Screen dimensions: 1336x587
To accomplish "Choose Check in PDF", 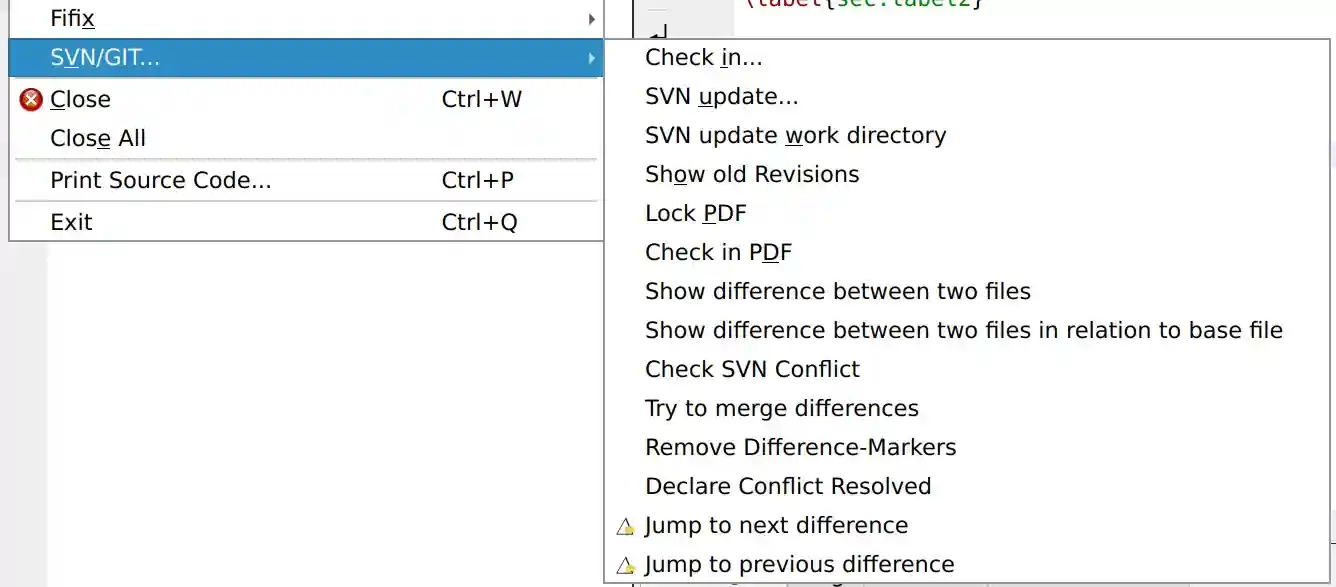I will tap(719, 252).
